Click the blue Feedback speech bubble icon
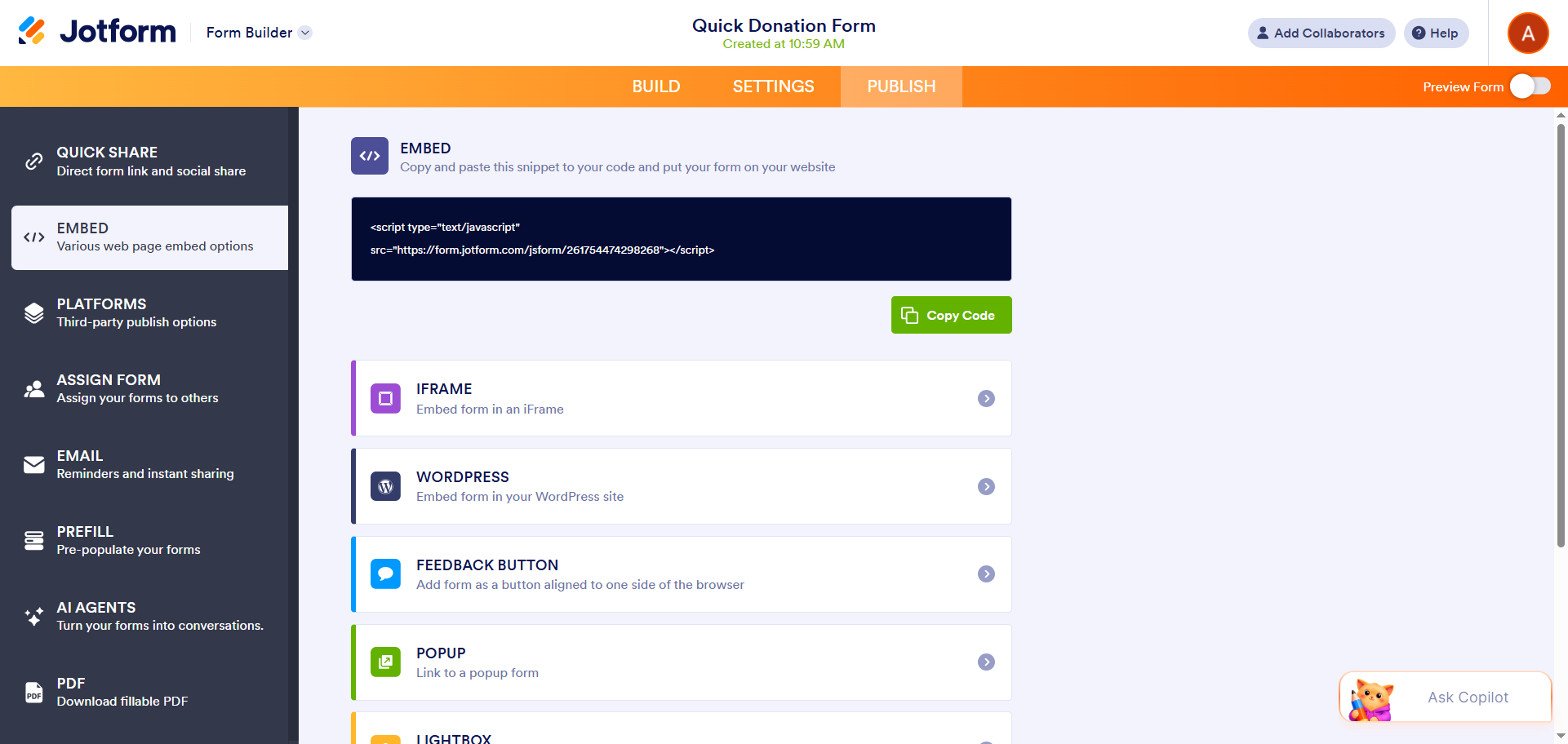Viewport: 1568px width, 744px height. 385,574
